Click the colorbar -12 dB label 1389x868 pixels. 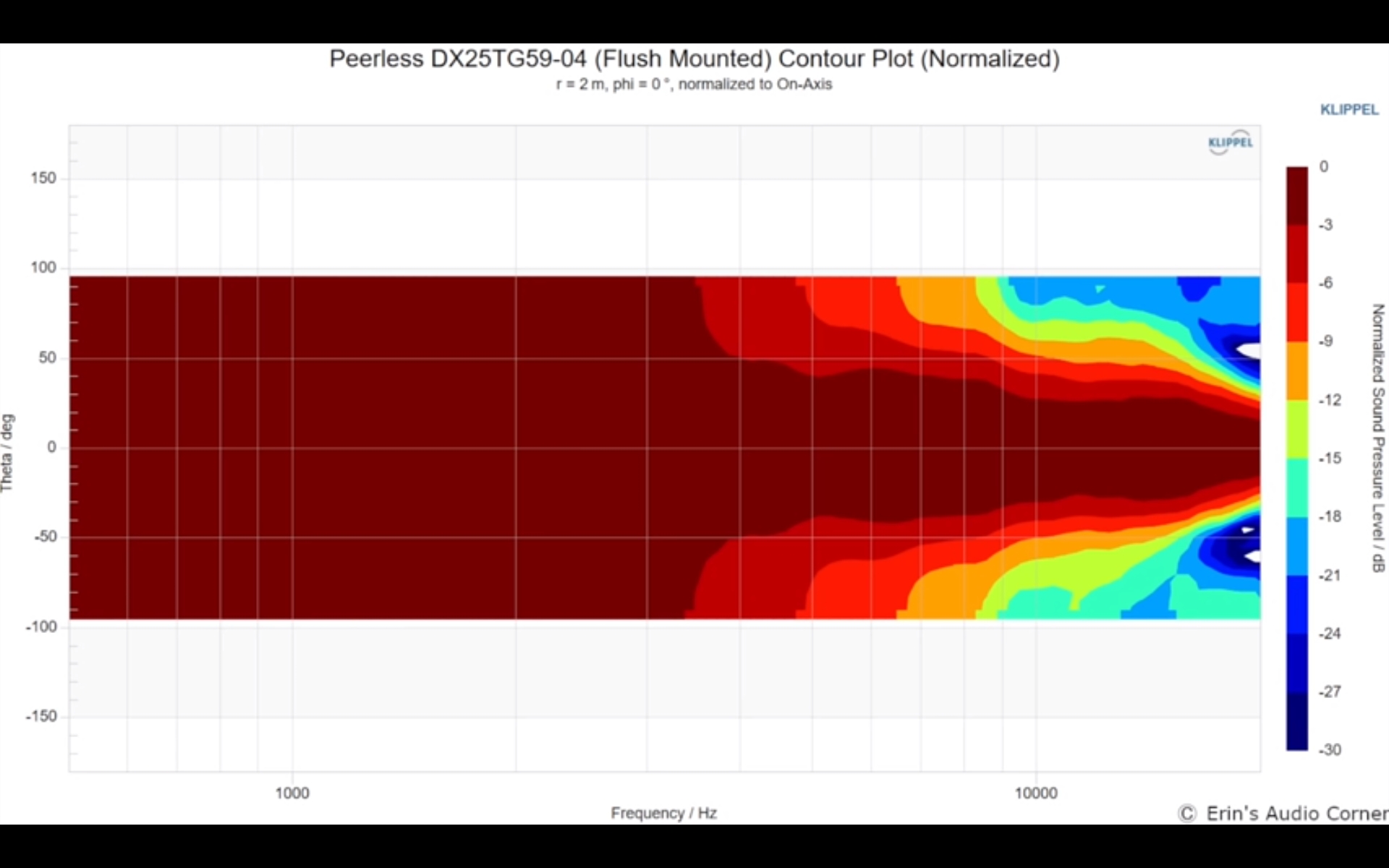[x=1330, y=400]
